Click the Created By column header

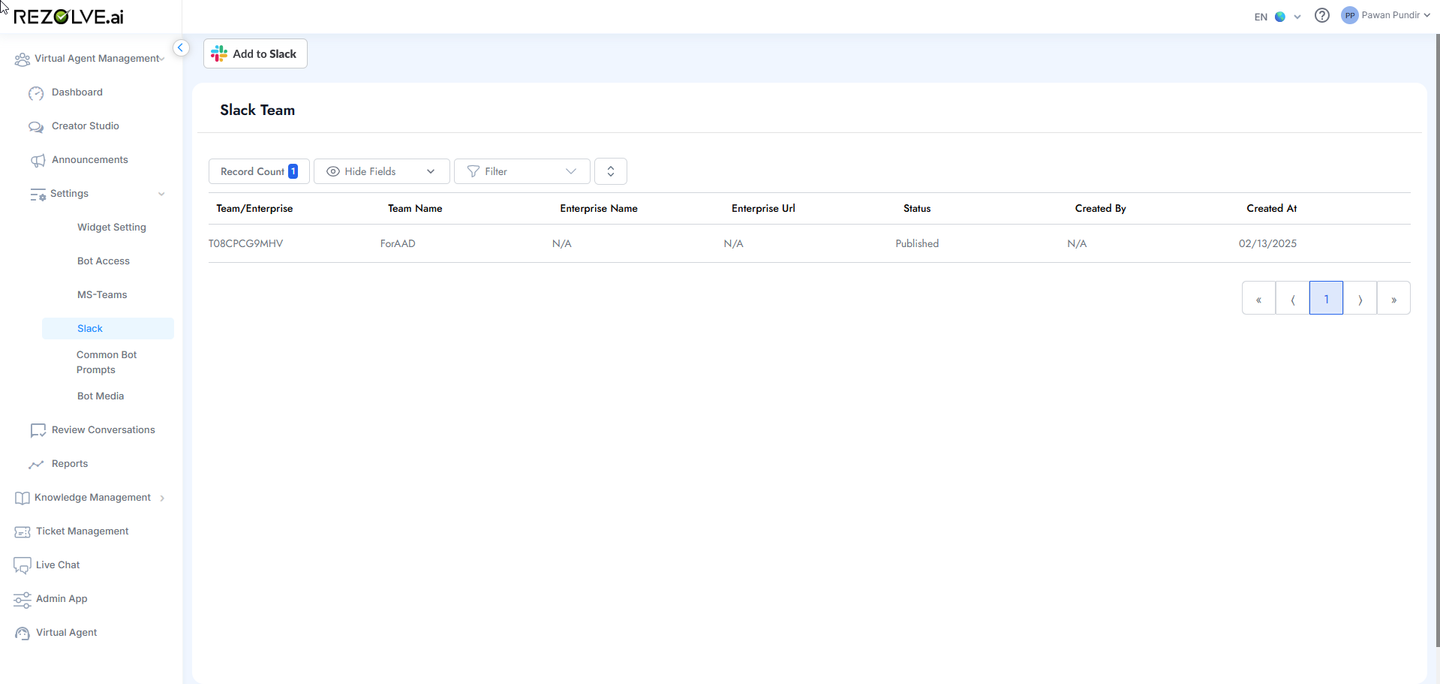click(x=1101, y=209)
